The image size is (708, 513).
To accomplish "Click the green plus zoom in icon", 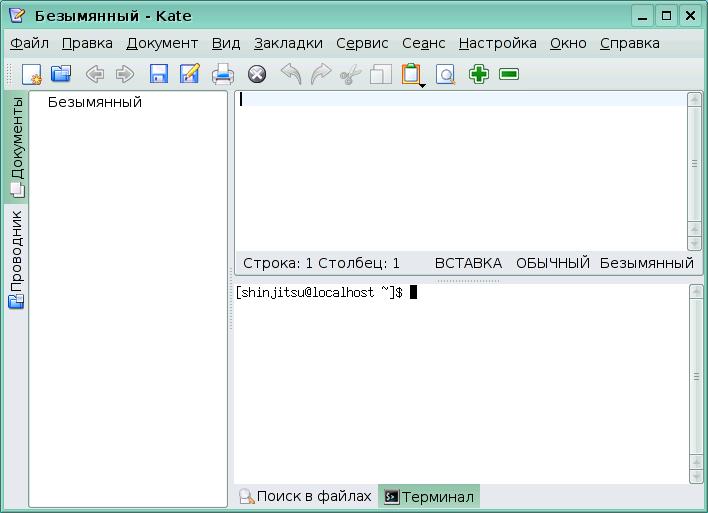I will point(479,74).
